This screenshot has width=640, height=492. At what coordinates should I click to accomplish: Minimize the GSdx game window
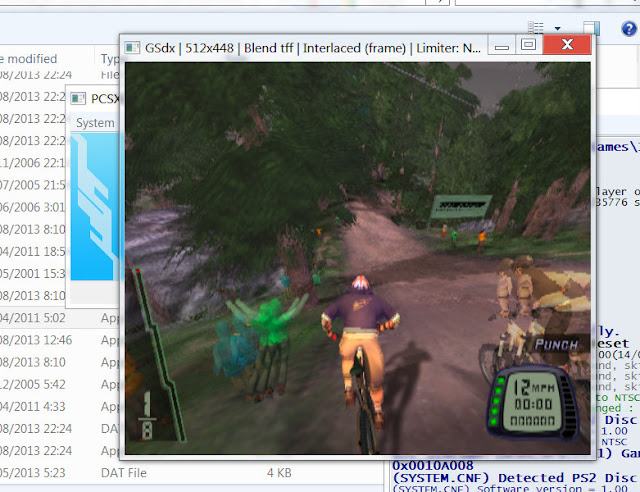[x=502, y=45]
